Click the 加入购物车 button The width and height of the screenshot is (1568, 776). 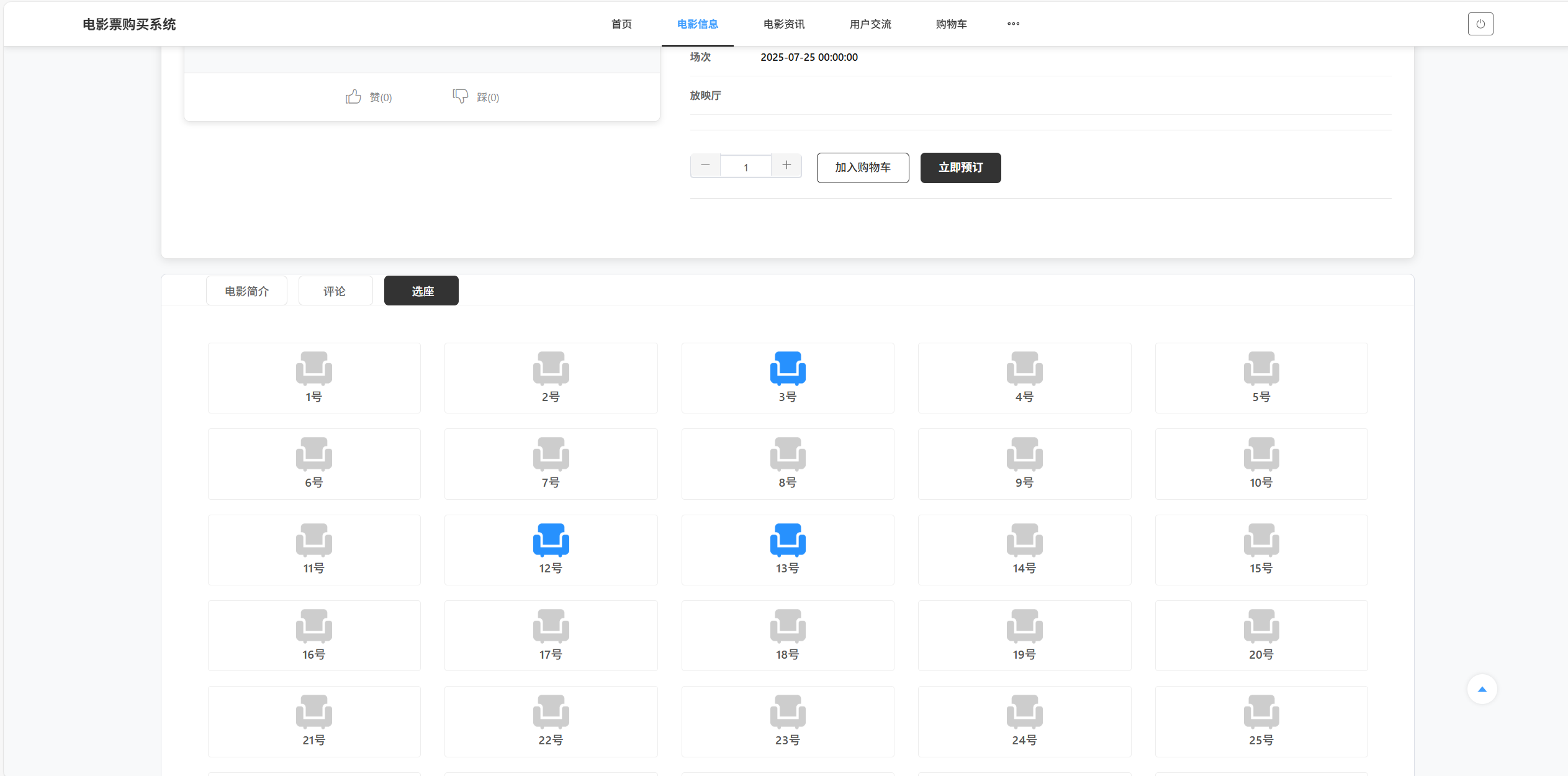(862, 168)
